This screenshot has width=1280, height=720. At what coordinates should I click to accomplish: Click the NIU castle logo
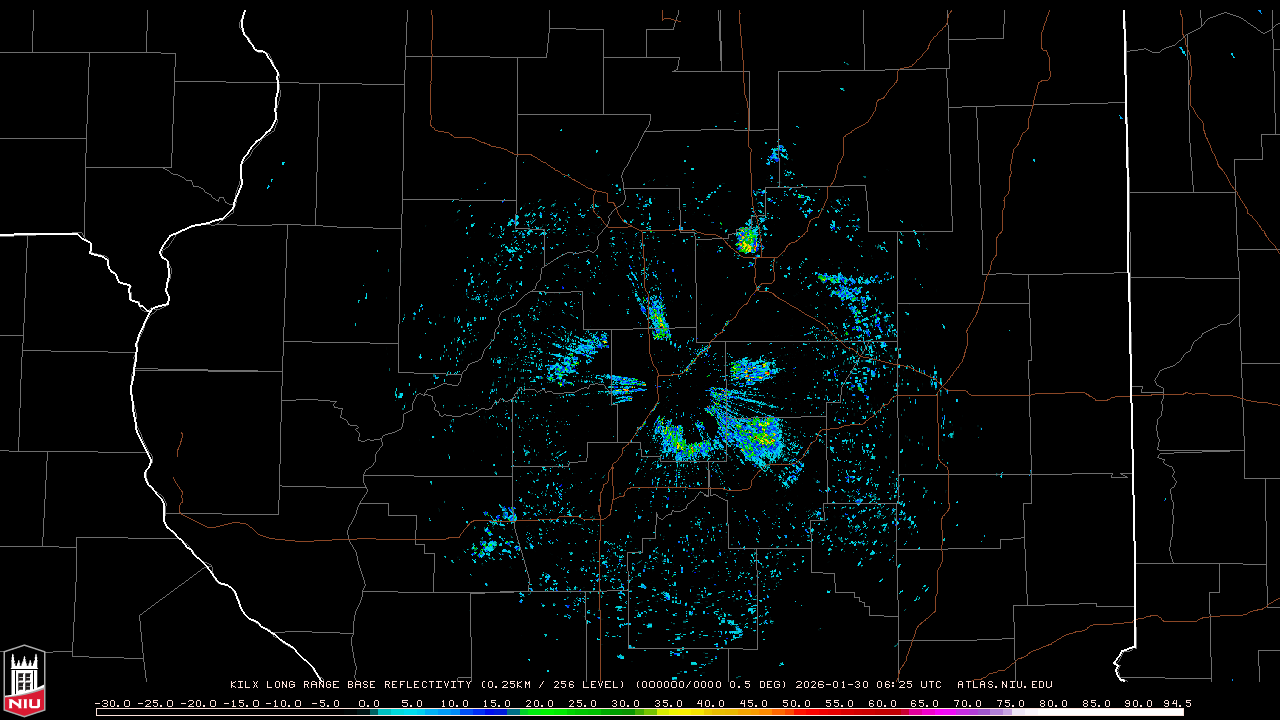(24, 681)
